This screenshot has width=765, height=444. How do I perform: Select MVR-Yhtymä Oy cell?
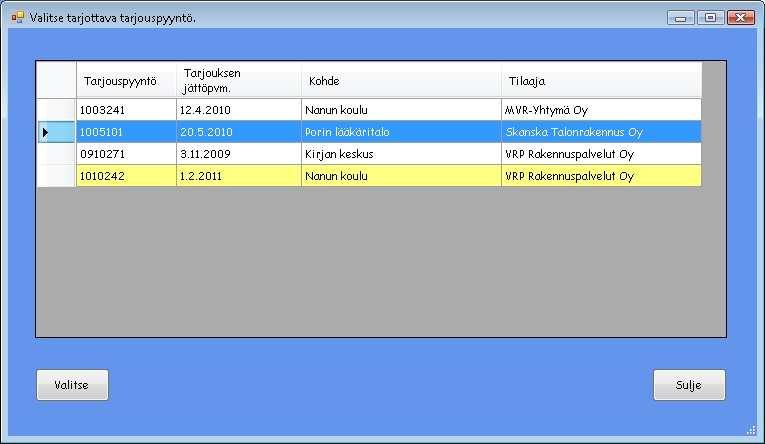(602, 110)
